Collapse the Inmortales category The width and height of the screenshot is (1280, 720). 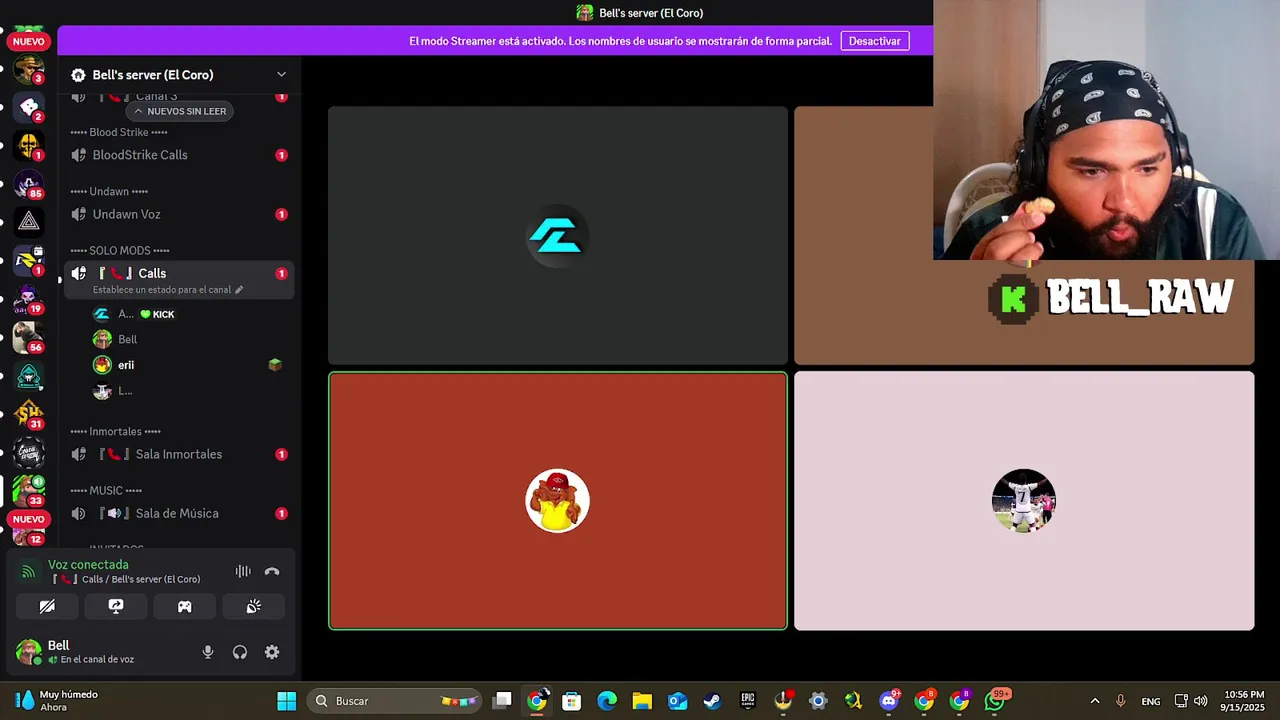point(115,431)
